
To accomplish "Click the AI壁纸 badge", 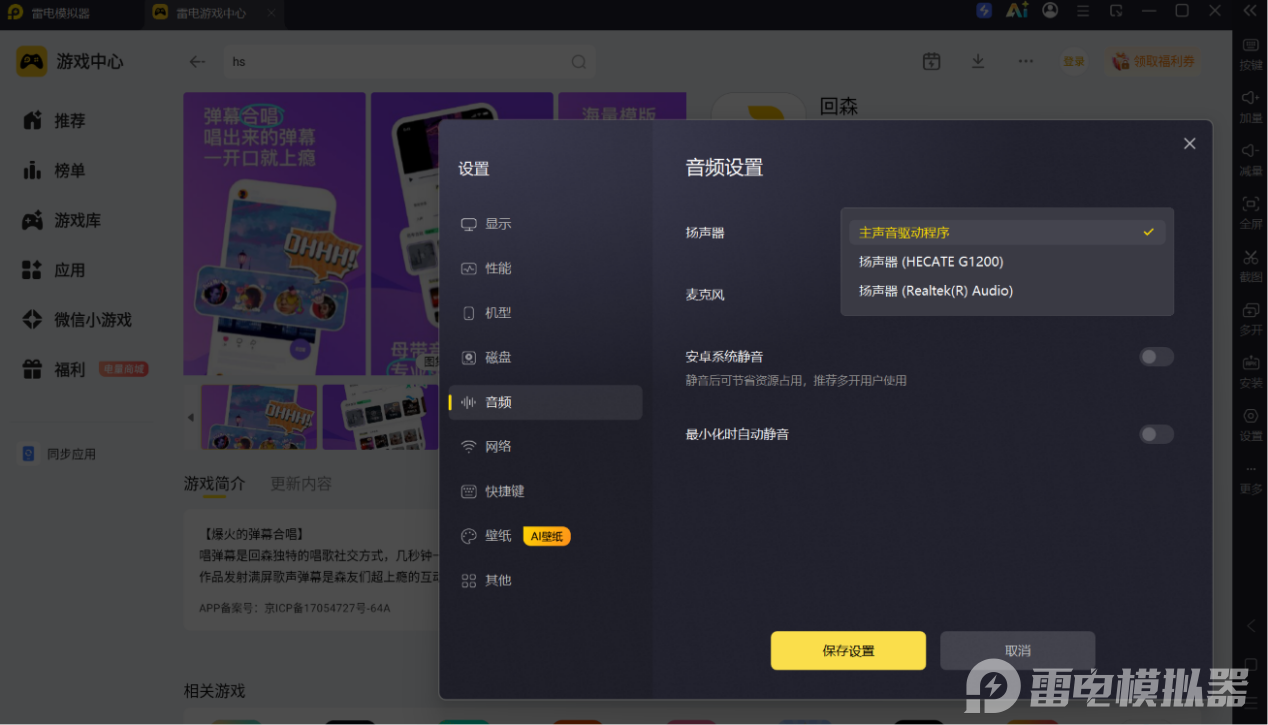I will pyautogui.click(x=547, y=536).
